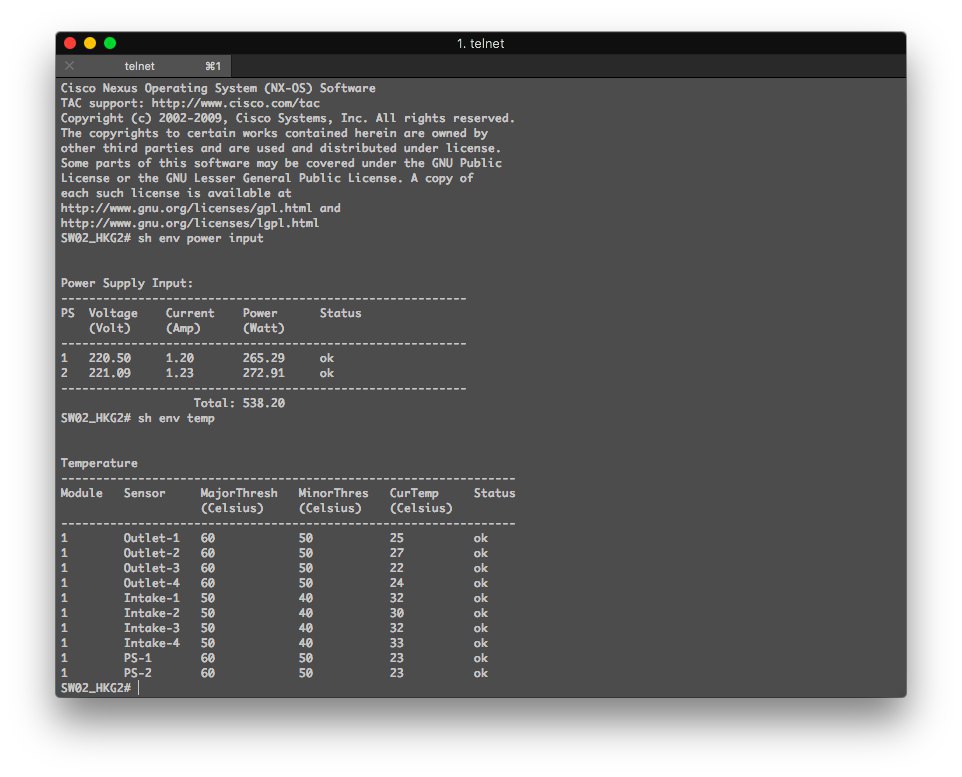Screen dimensions: 962x777
Task: Click the voltage value 220.50
Action: [110, 358]
